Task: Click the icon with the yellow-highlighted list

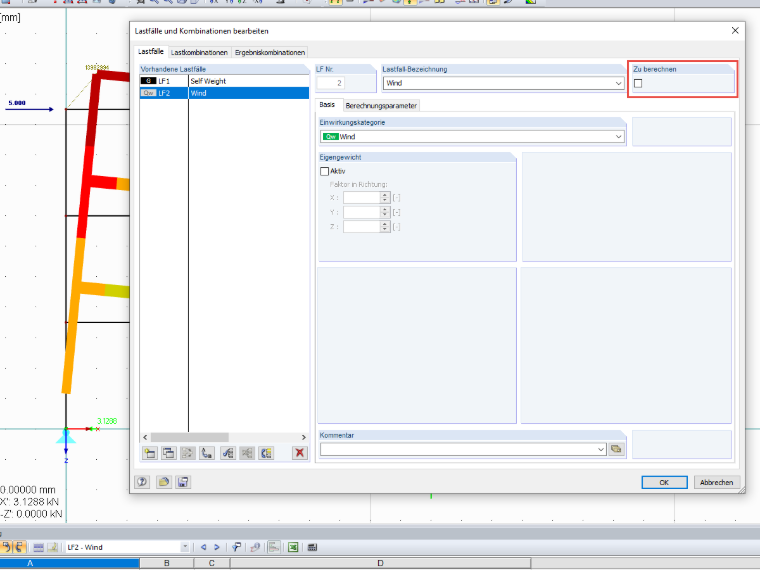Action: coord(267,453)
